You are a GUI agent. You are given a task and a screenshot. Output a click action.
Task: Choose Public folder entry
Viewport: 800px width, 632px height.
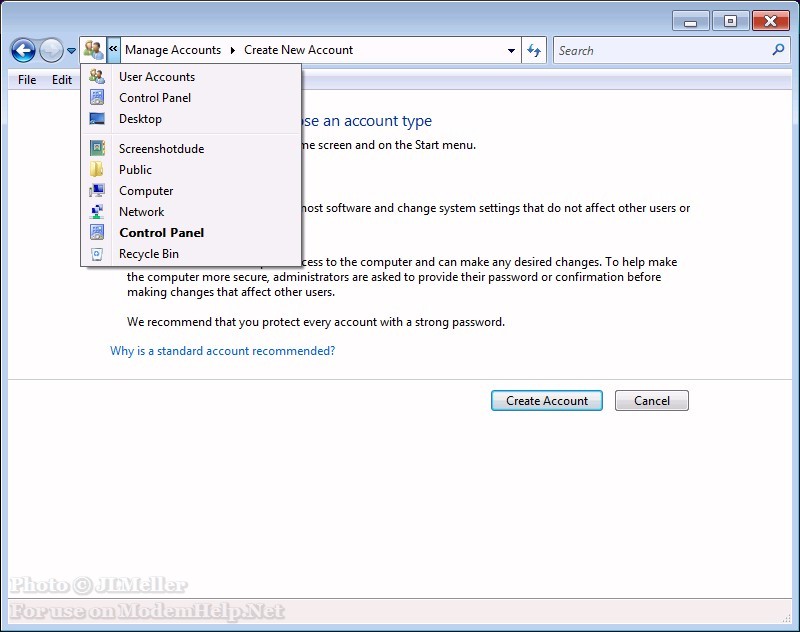pyautogui.click(x=191, y=169)
